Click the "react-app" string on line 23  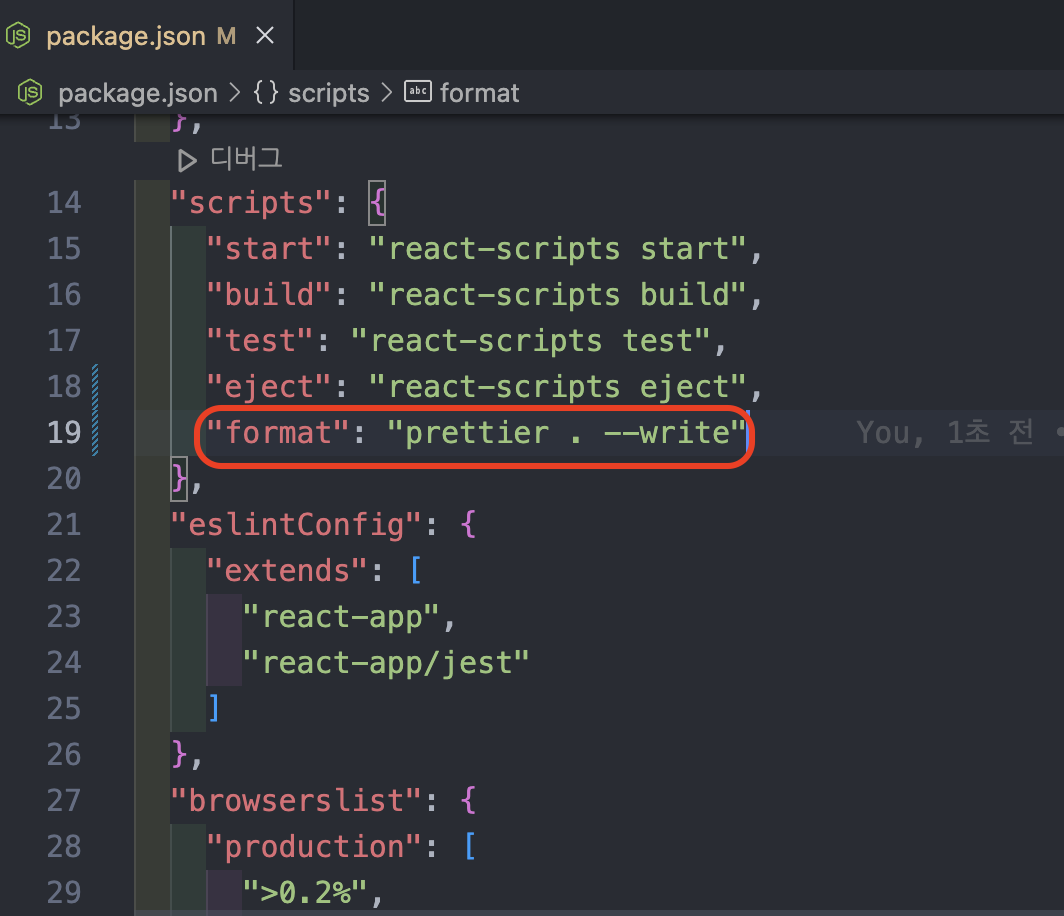point(341,617)
